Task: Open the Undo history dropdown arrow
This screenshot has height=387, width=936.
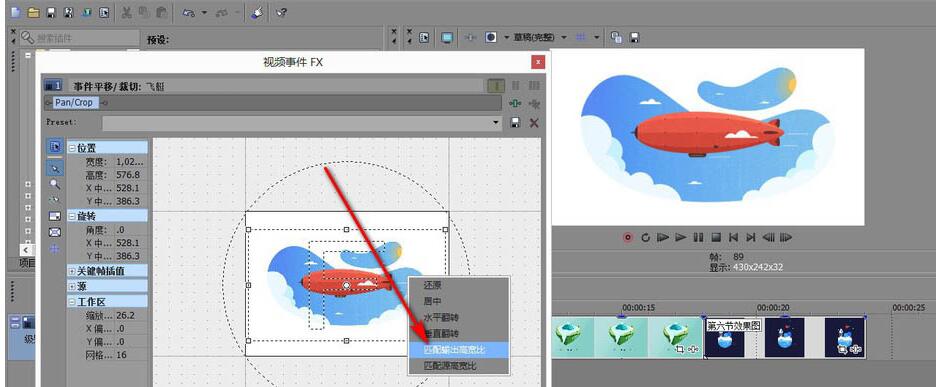Action: tap(204, 13)
